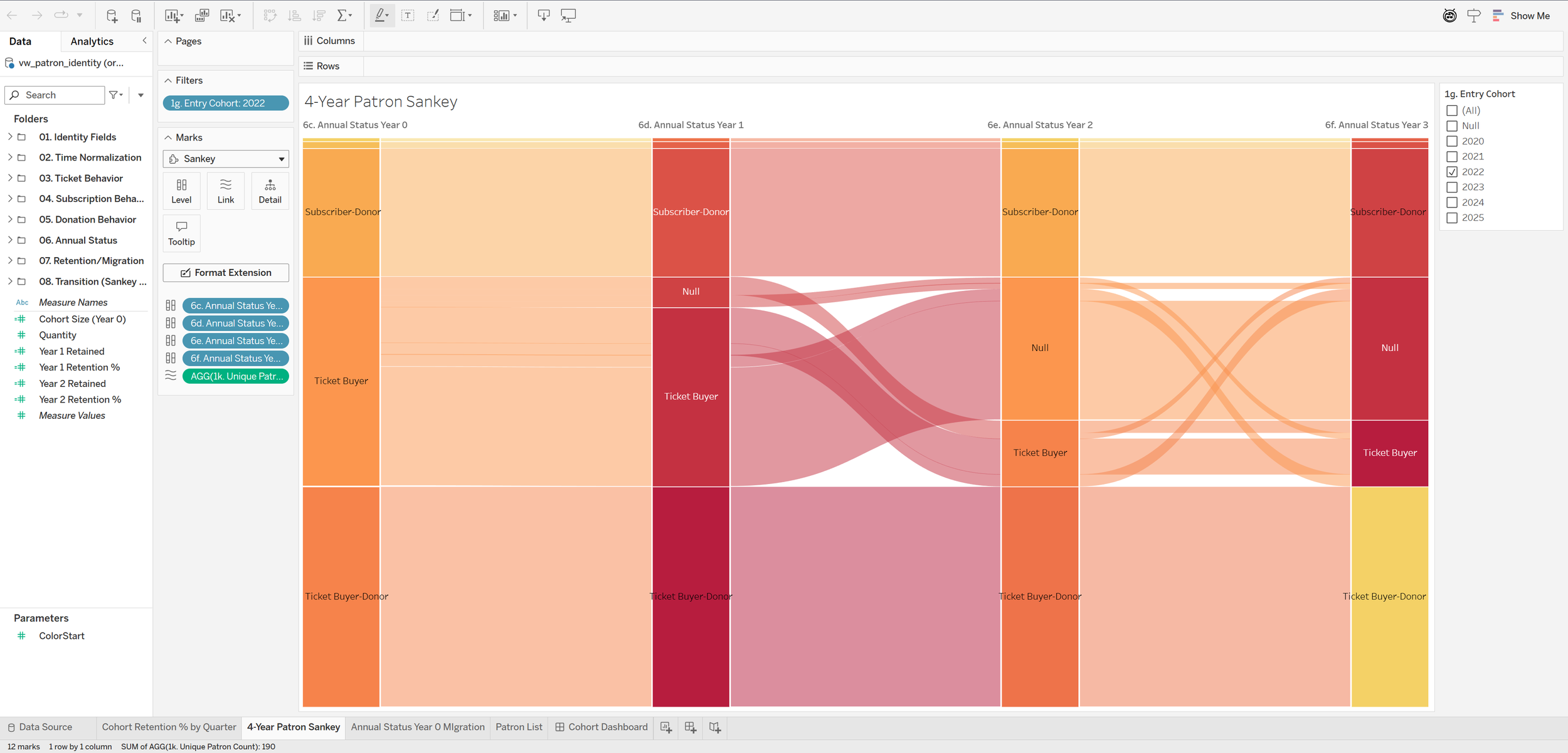Click the New Dashboard icon in tab bar
Viewport: 1568px width, 753px height.
click(690, 727)
